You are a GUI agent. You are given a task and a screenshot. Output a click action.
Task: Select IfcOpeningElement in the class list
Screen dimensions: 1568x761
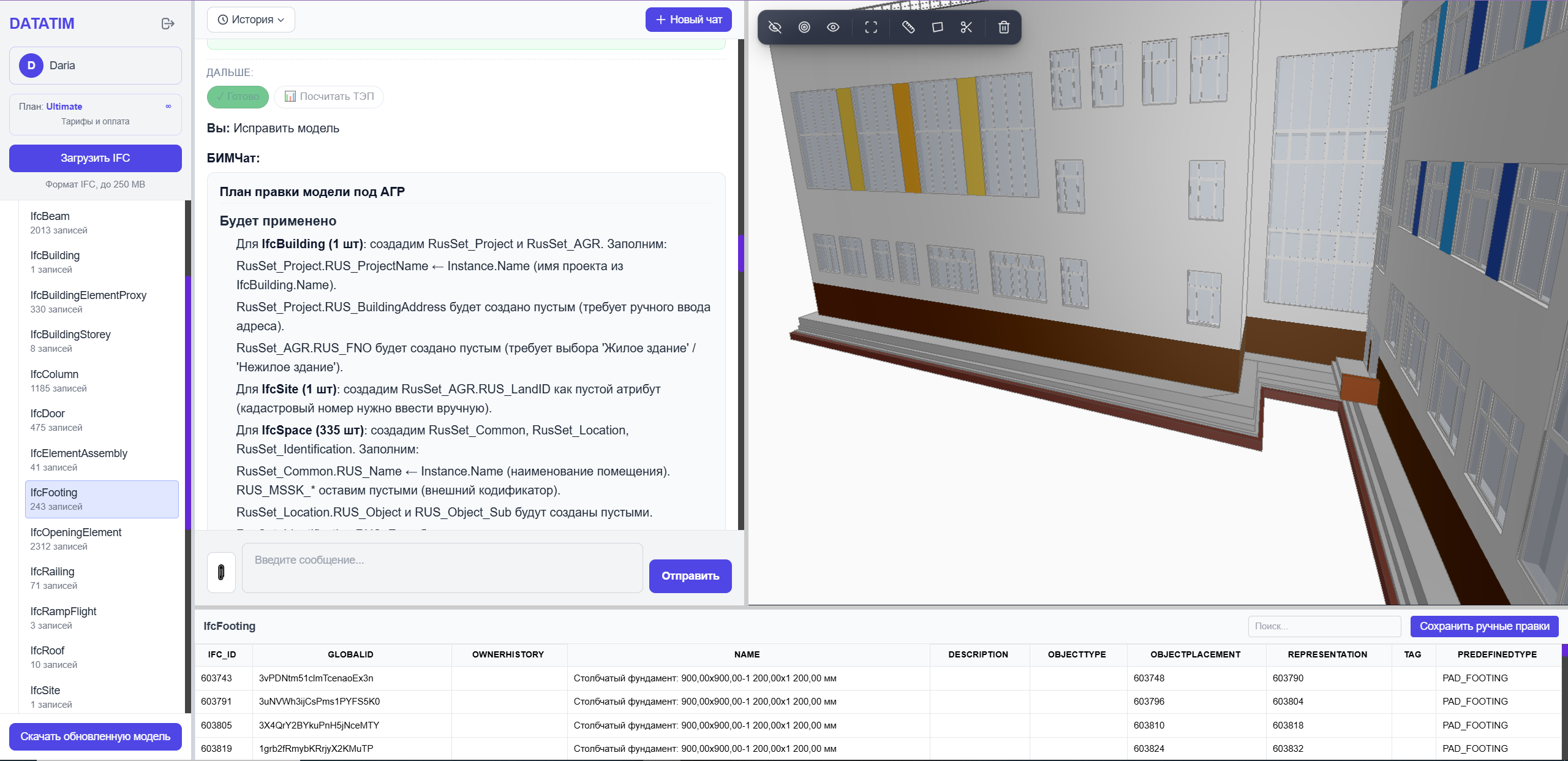click(x=101, y=539)
